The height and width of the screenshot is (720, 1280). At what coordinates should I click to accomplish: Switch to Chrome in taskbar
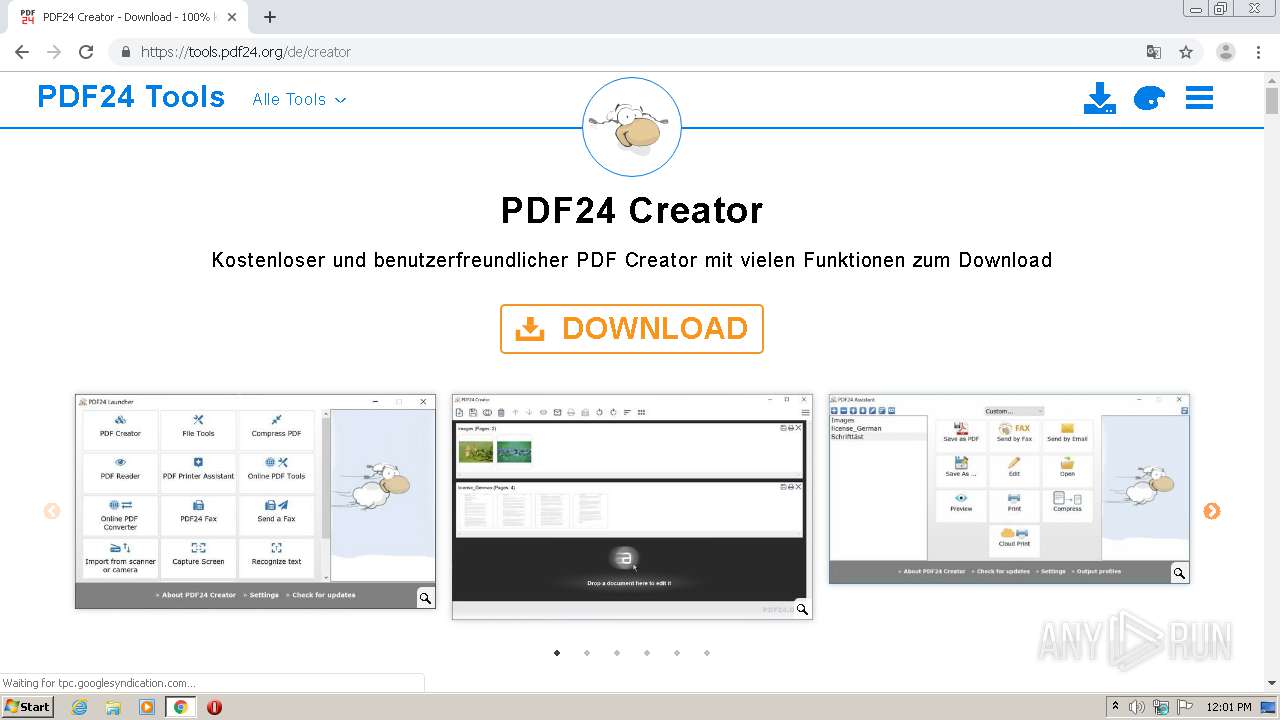pyautogui.click(x=181, y=707)
